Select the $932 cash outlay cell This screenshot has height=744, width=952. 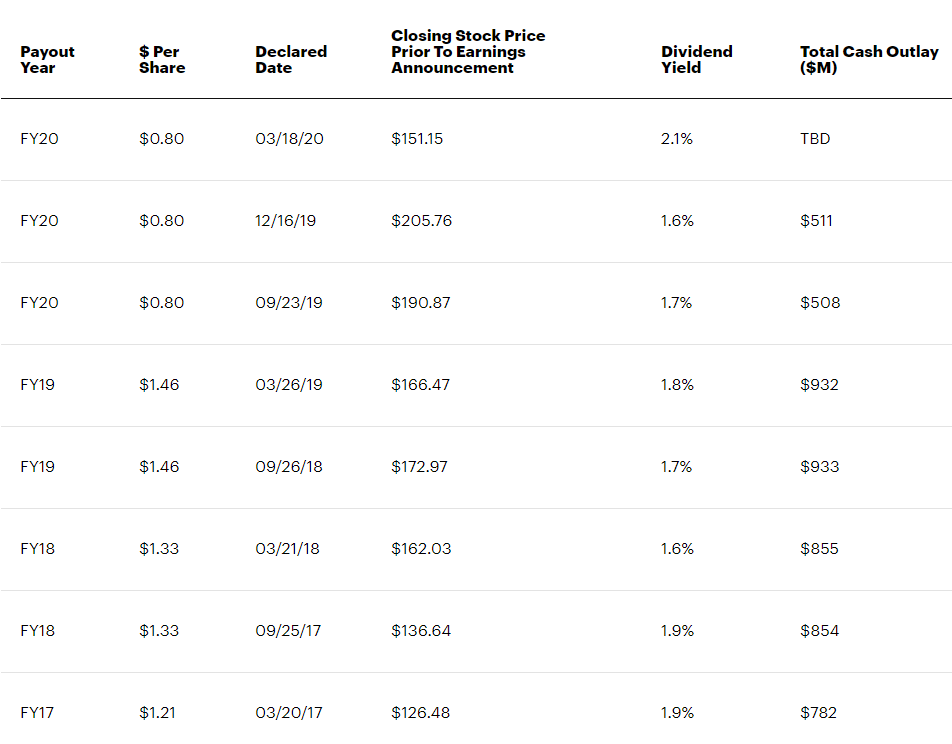(819, 385)
